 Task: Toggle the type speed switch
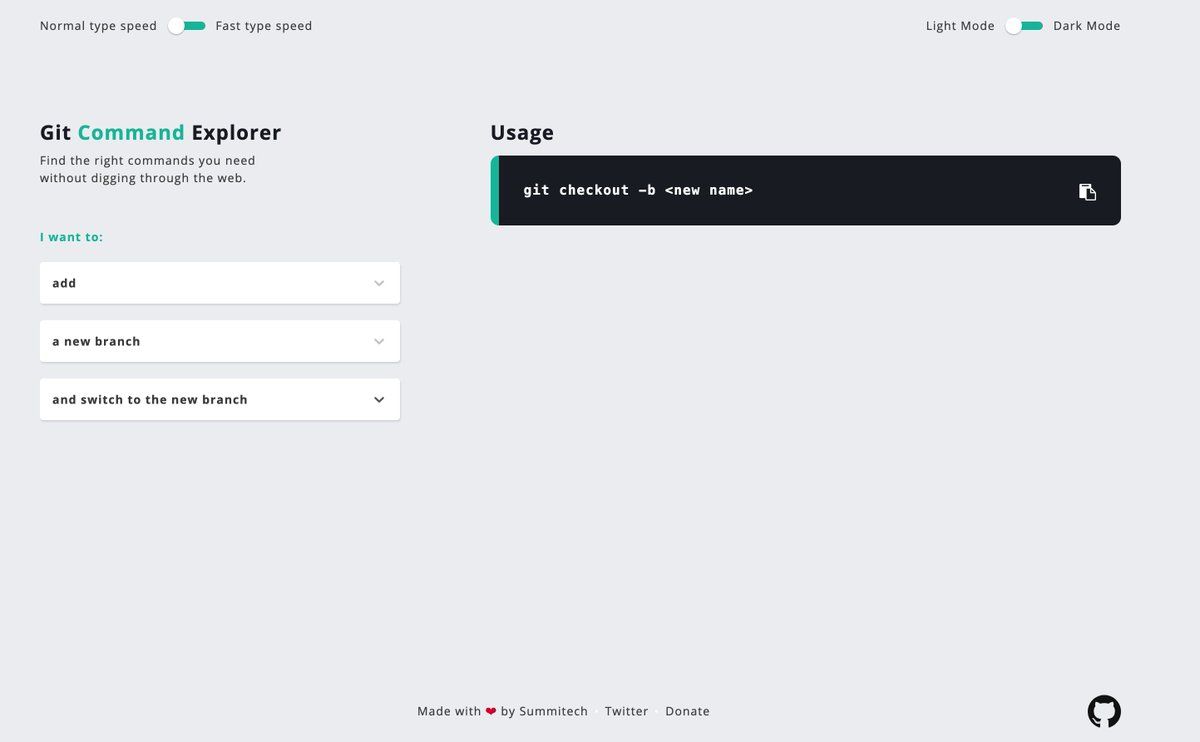(186, 26)
